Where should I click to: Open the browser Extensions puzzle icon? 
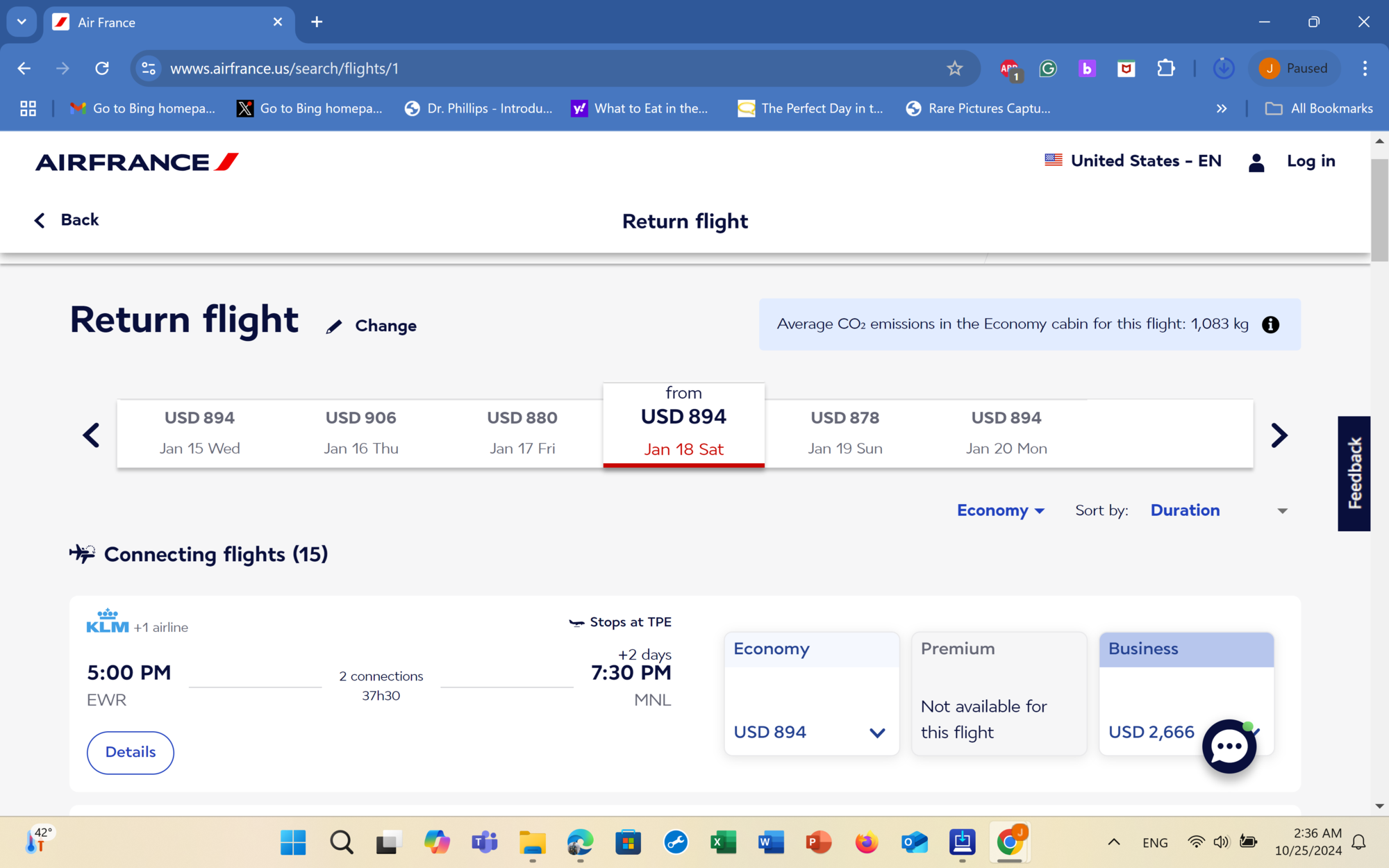point(1165,68)
